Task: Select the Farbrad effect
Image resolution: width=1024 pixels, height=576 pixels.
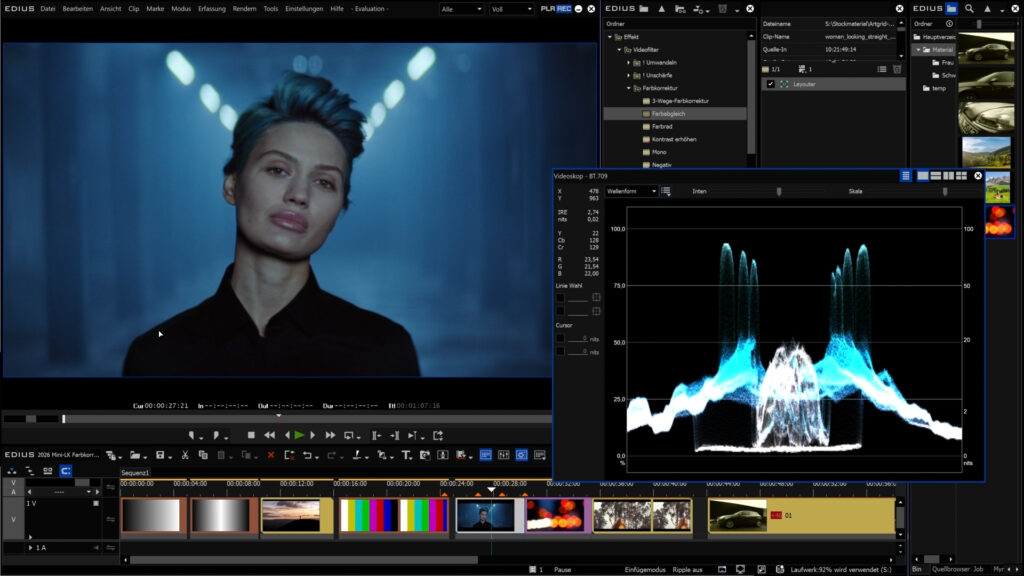Action: (662, 127)
